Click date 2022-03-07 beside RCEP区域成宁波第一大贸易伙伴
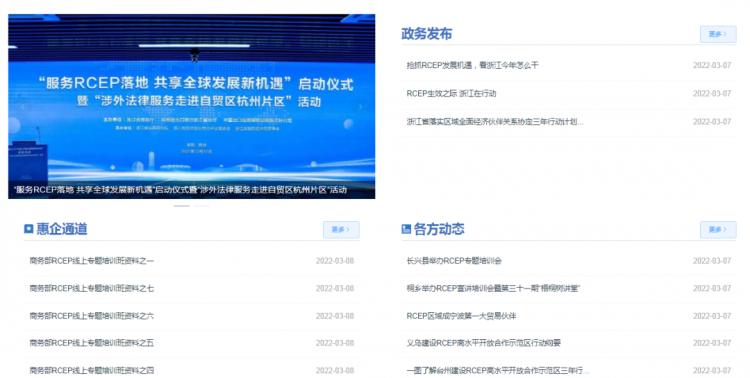This screenshot has width=750, height=378. tap(712, 316)
